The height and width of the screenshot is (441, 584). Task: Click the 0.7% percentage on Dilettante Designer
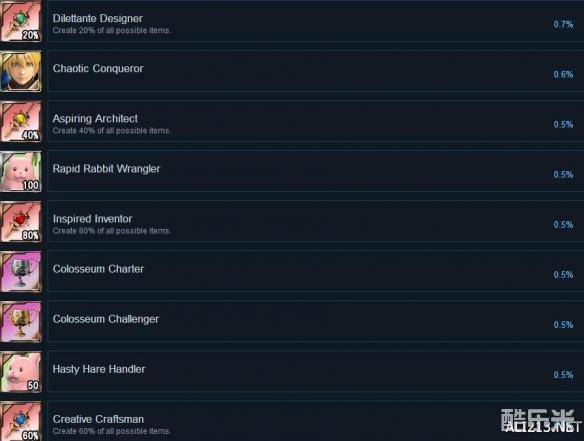(x=563, y=25)
